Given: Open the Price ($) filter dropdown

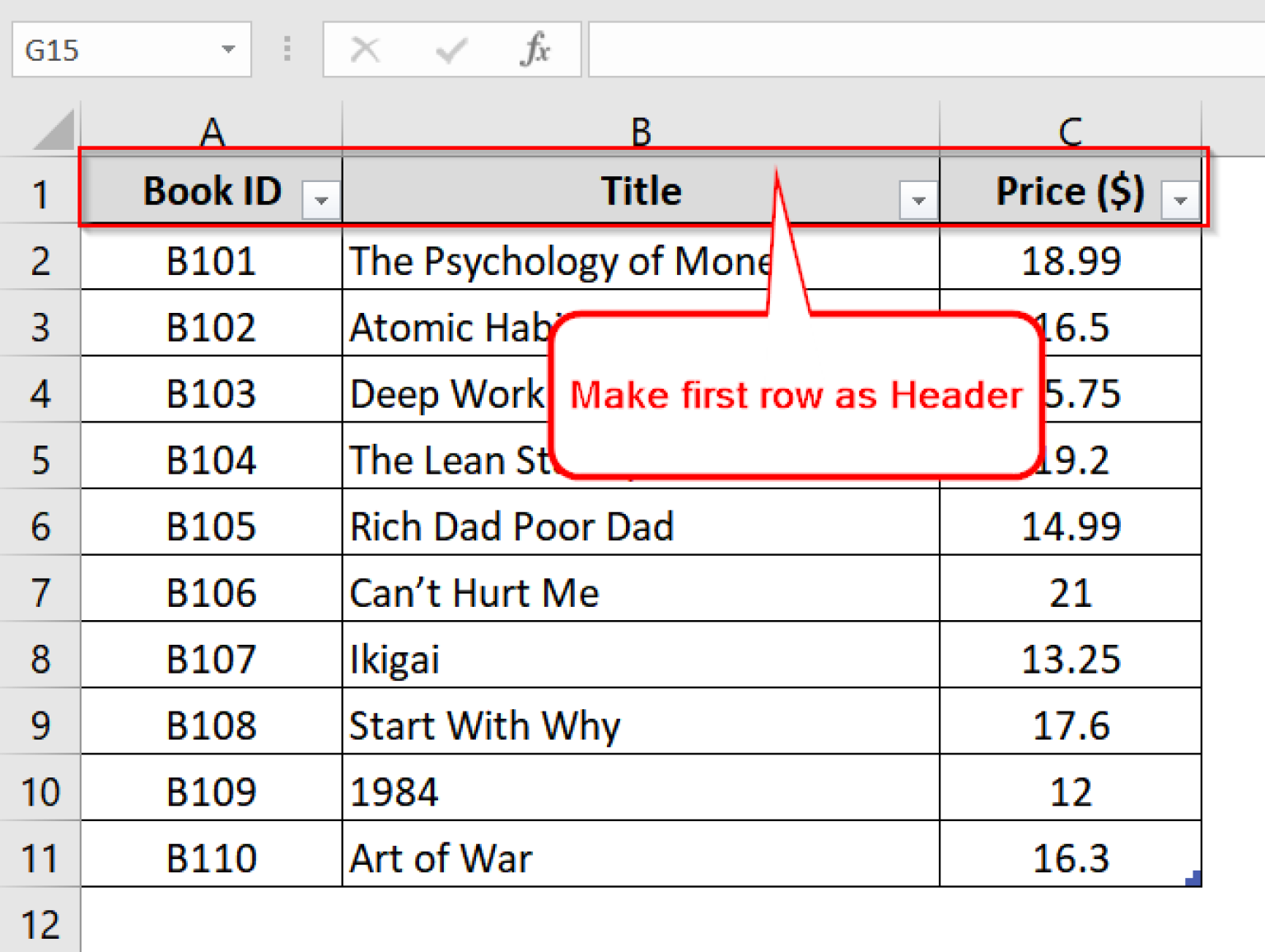Looking at the screenshot, I should pos(1180,200).
